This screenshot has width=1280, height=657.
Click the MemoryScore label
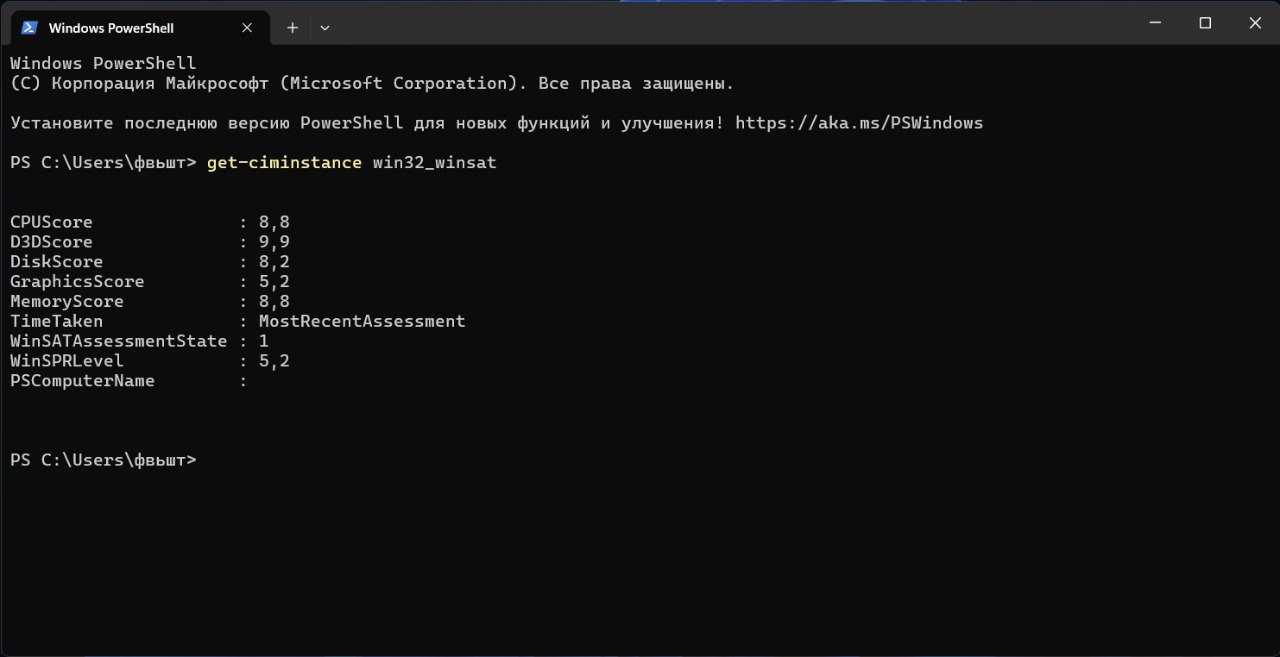click(x=67, y=301)
